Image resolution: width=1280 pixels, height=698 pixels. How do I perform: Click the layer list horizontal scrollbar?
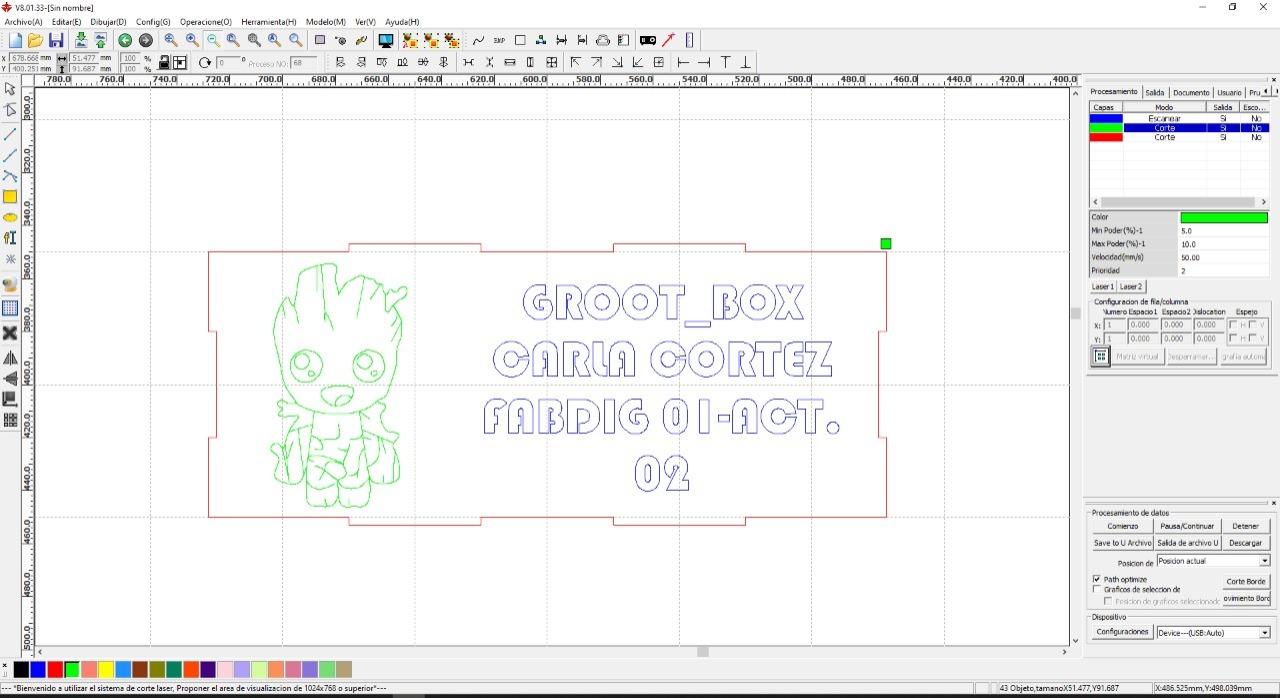(x=1179, y=202)
